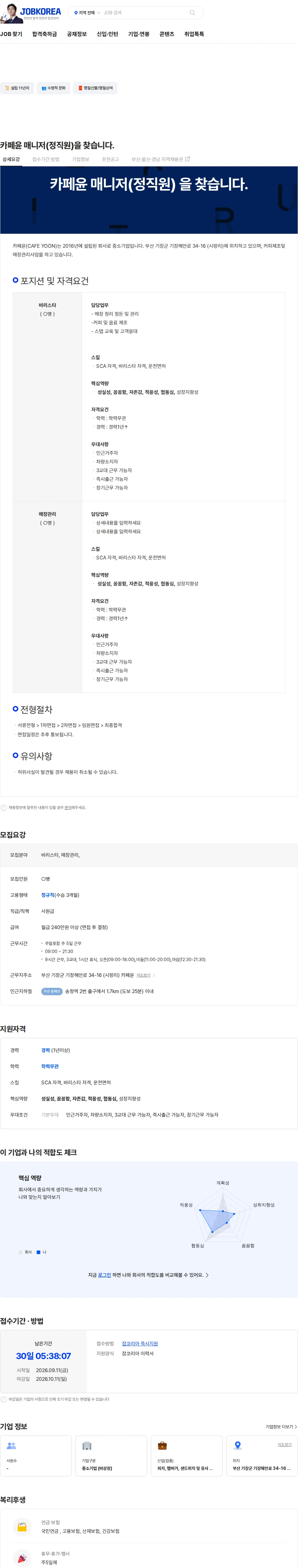
Task: Open the 합격축하금 menu
Action: [x=44, y=34]
